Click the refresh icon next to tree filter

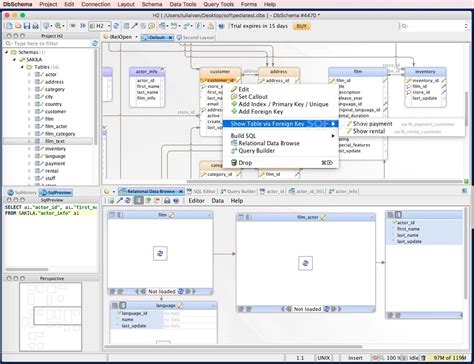[95, 43]
